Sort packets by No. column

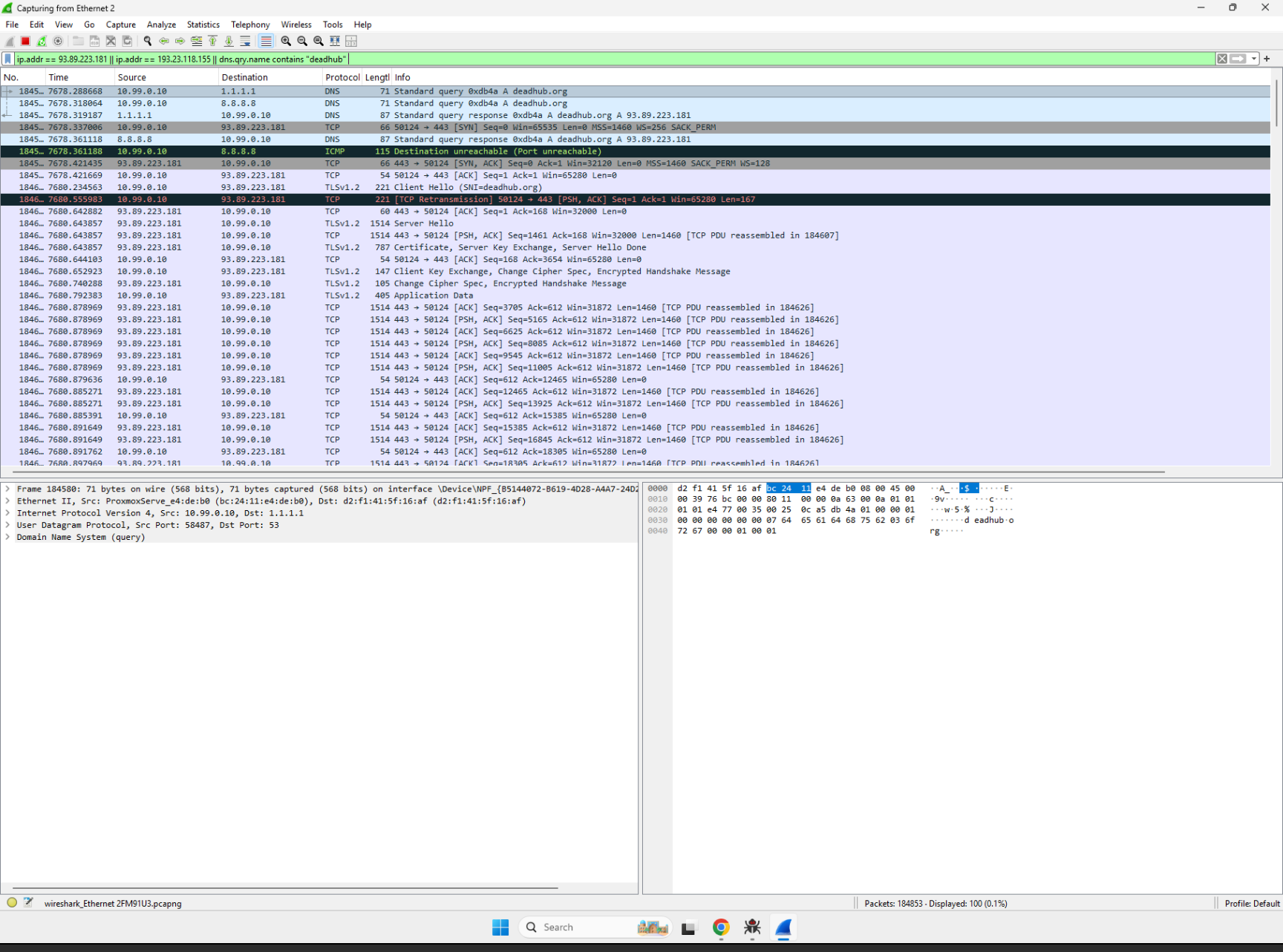[23, 77]
